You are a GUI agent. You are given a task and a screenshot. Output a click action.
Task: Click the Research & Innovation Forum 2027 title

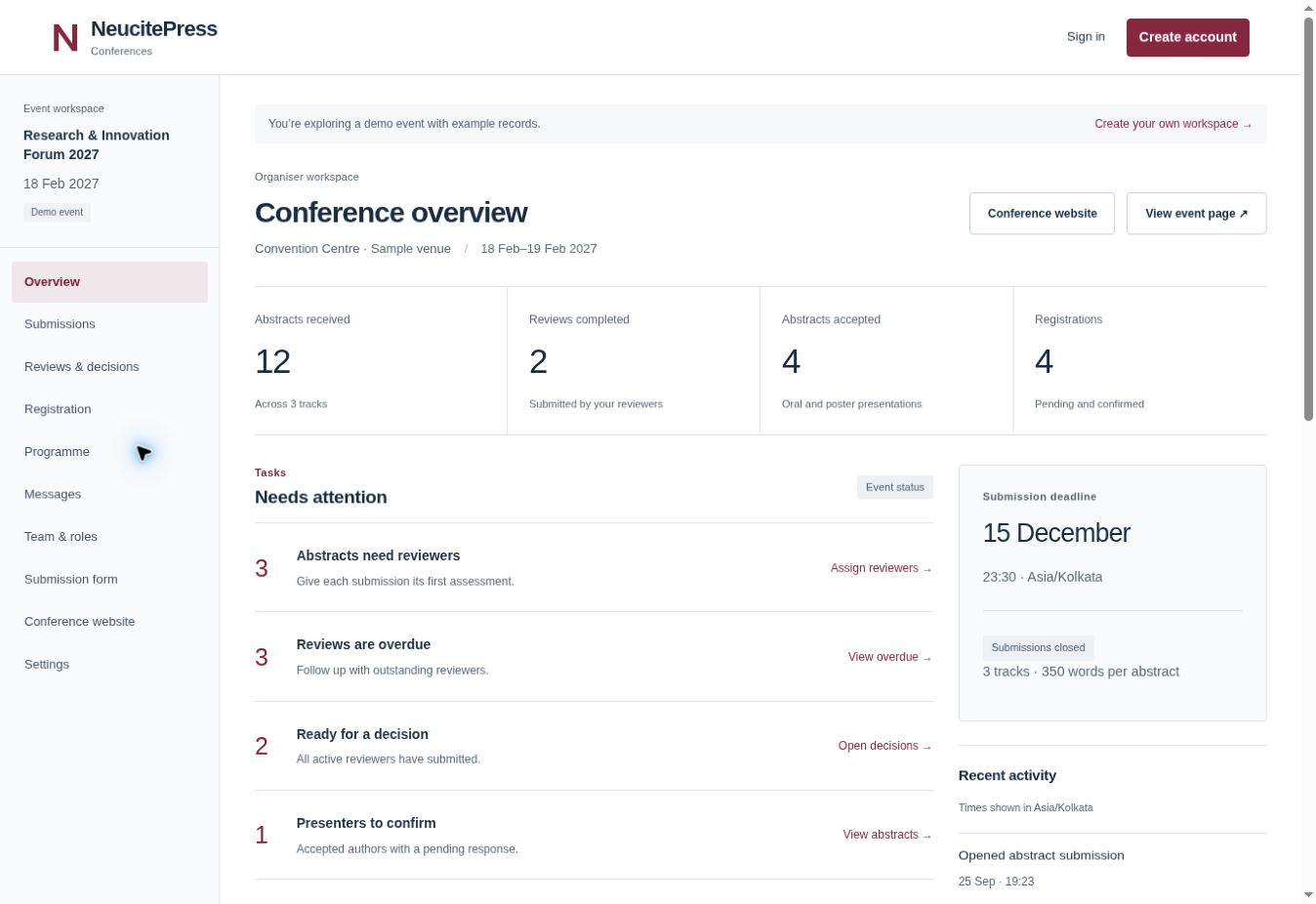click(97, 144)
